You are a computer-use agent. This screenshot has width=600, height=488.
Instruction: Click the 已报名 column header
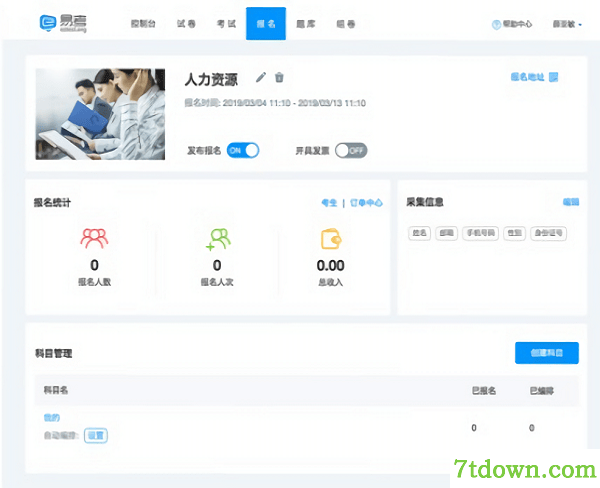click(x=484, y=390)
